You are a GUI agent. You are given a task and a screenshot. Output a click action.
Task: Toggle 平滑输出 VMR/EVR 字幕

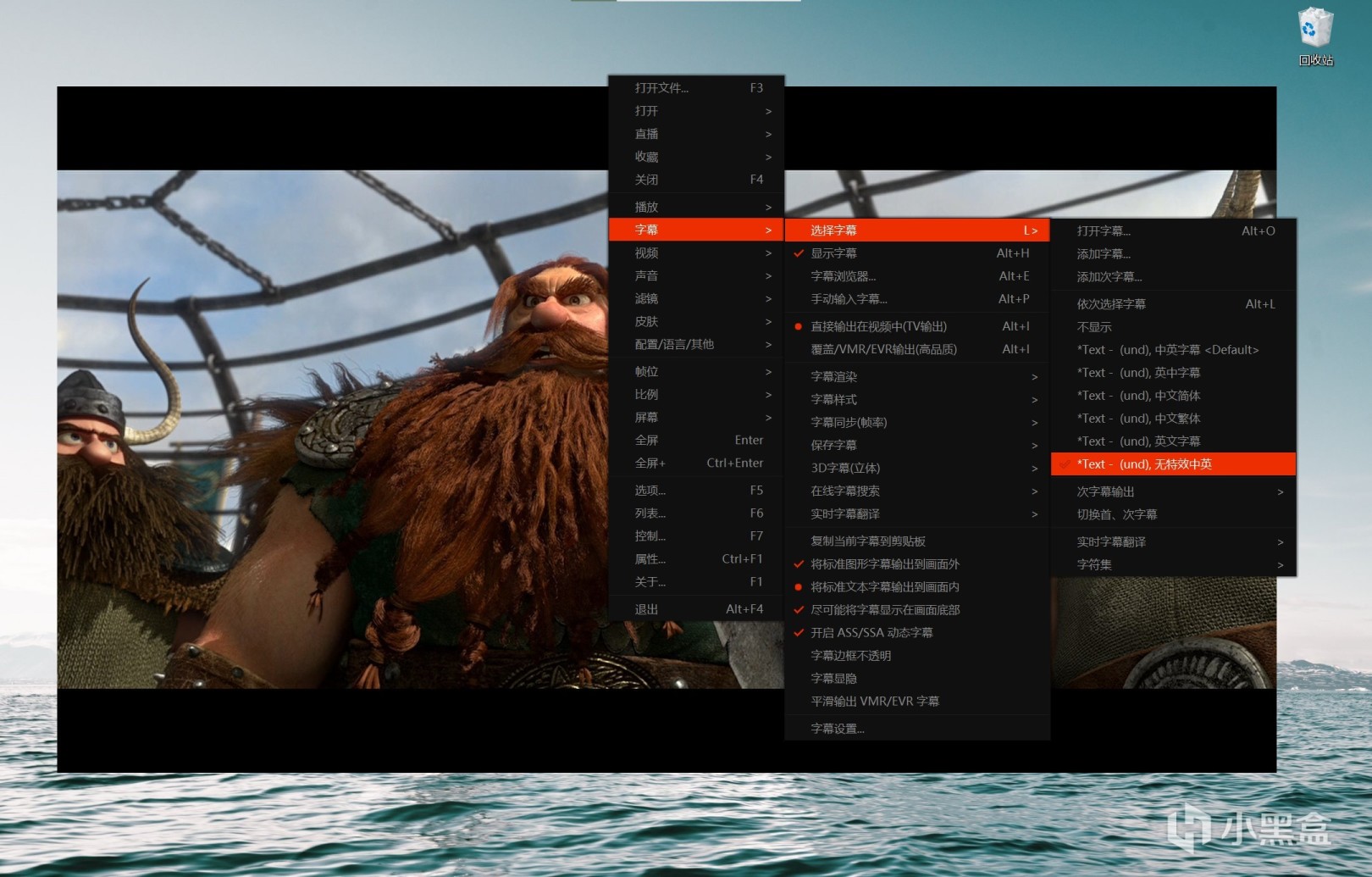[x=917, y=701]
